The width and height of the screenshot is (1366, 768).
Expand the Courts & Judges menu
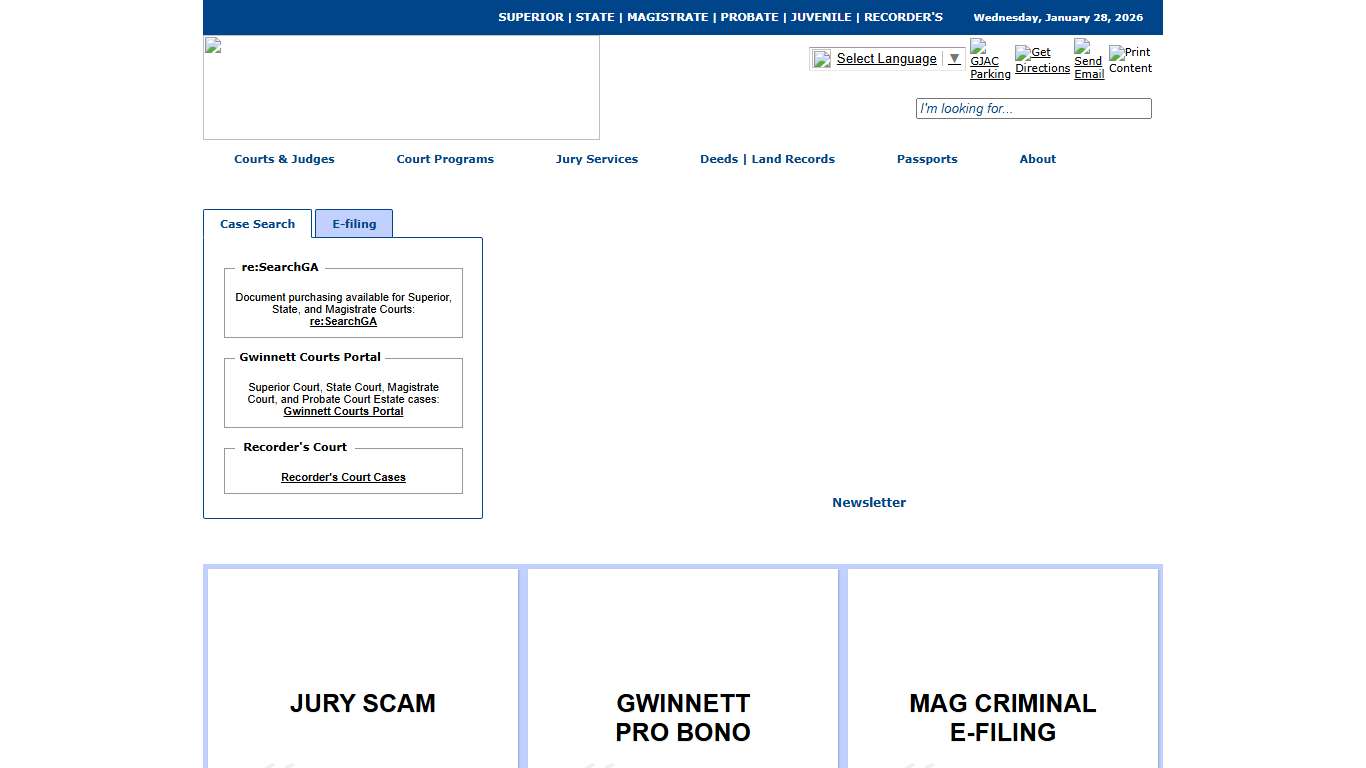284,158
